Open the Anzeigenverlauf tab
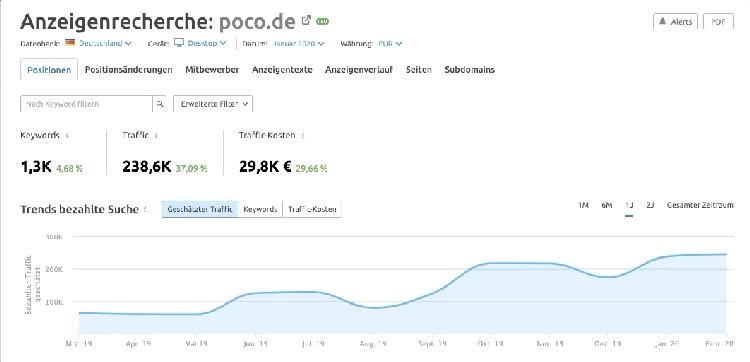The image size is (750, 362). point(359,70)
